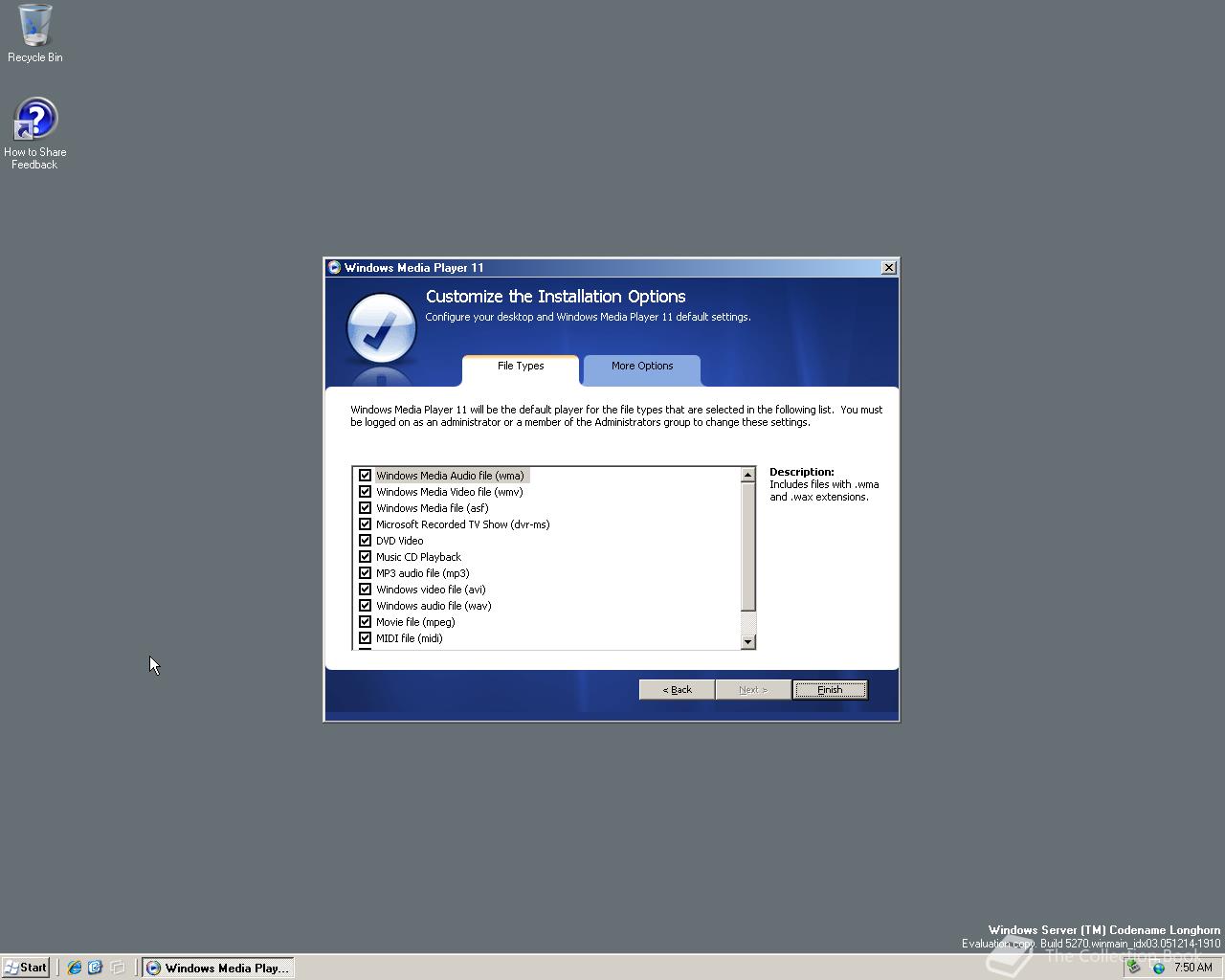Open the How to Share Feedback shortcut
This screenshot has width=1225, height=980.
click(35, 134)
